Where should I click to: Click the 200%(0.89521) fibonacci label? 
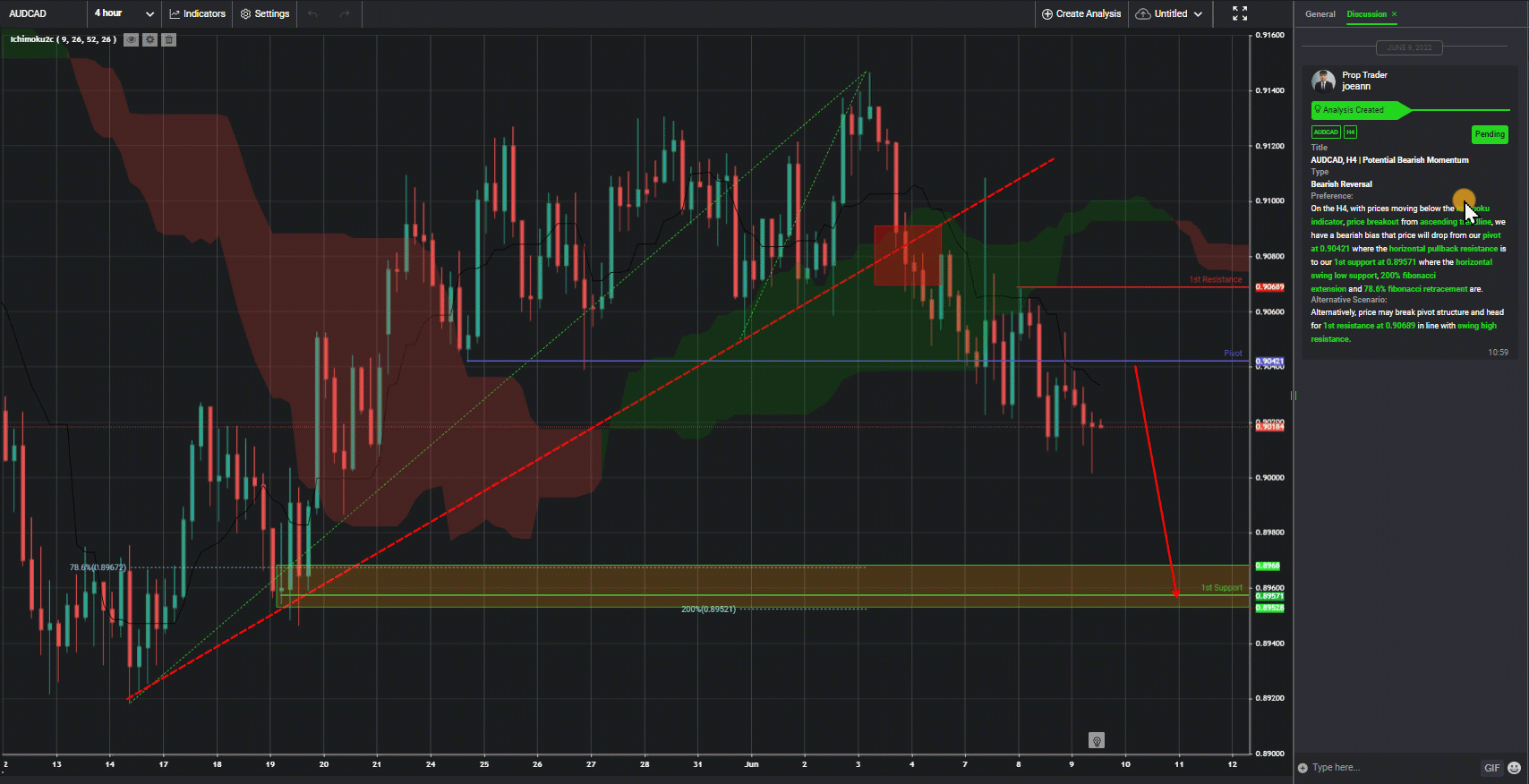[708, 609]
